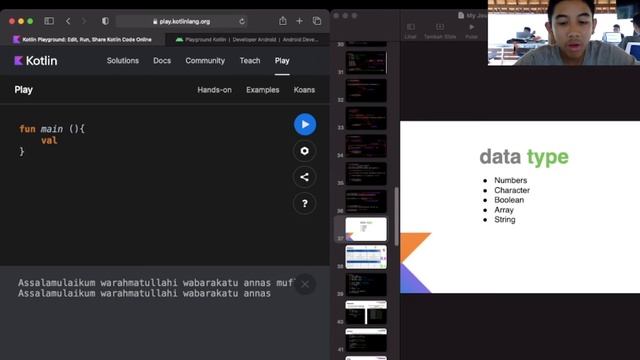Select slide 36 thumbnail in Keynote
The width and height of the screenshot is (640, 360).
tap(366, 201)
